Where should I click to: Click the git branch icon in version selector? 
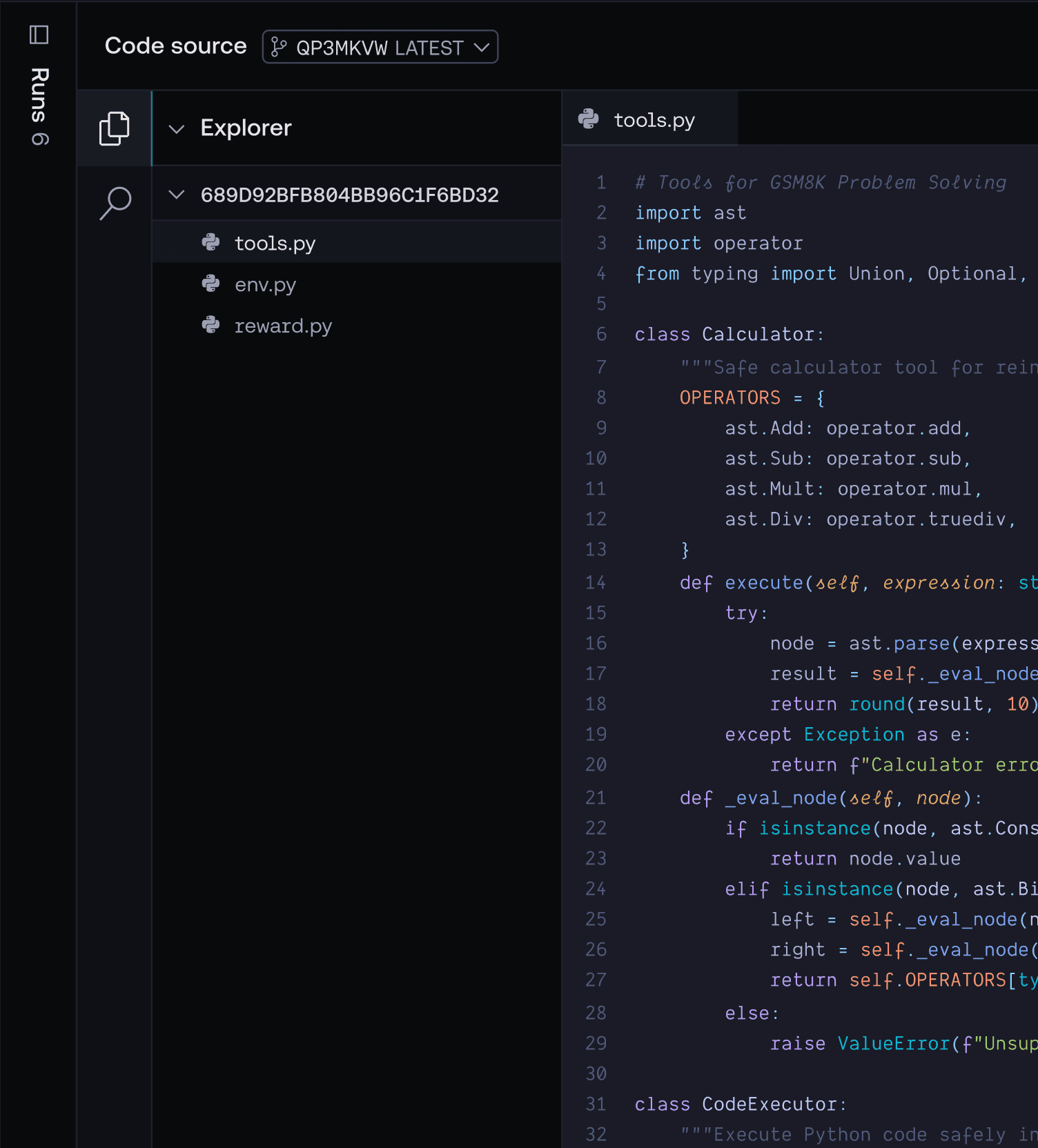[279, 47]
